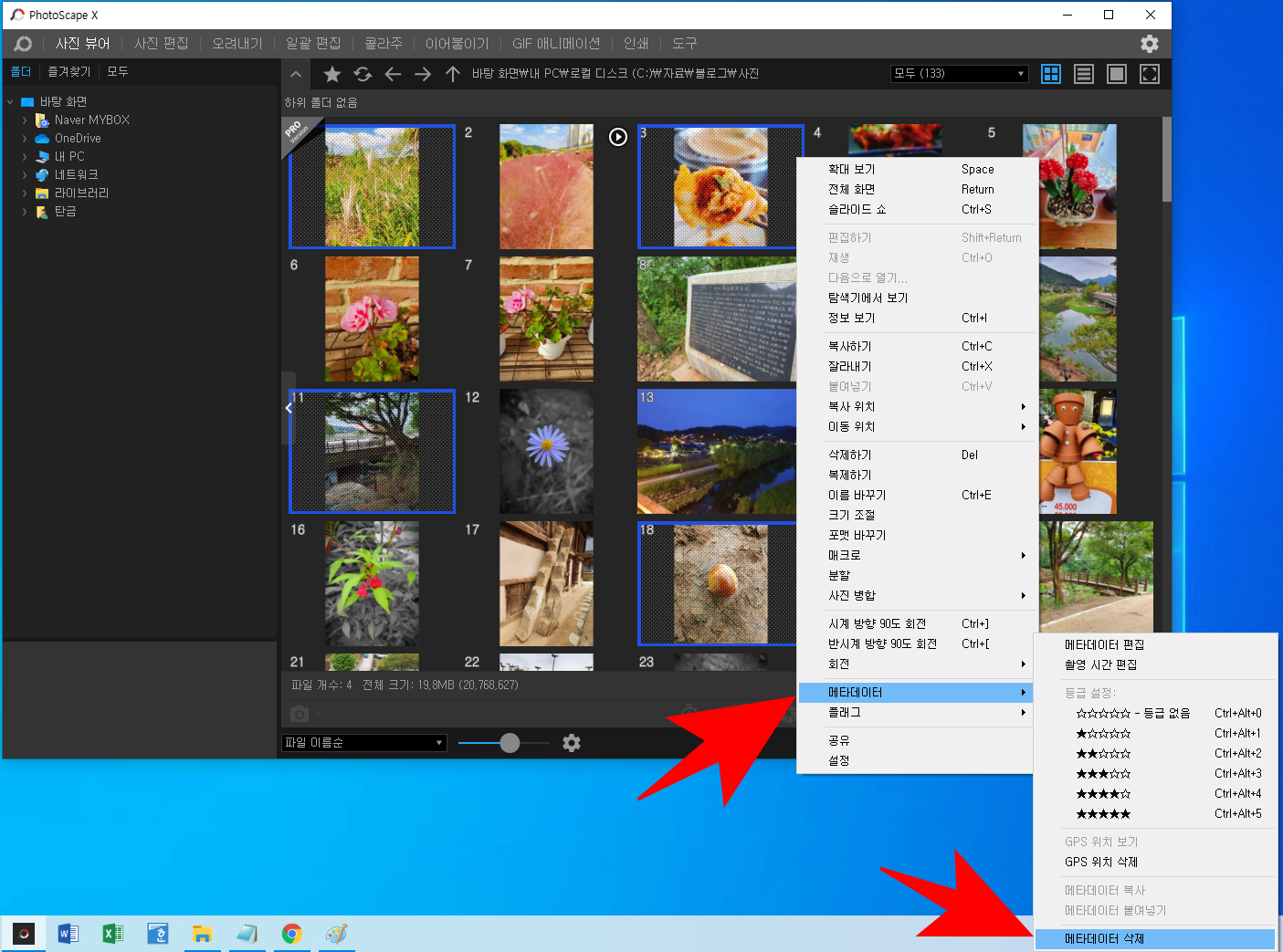
Task: Collapse the folder panel with the left chevron
Action: (x=289, y=408)
